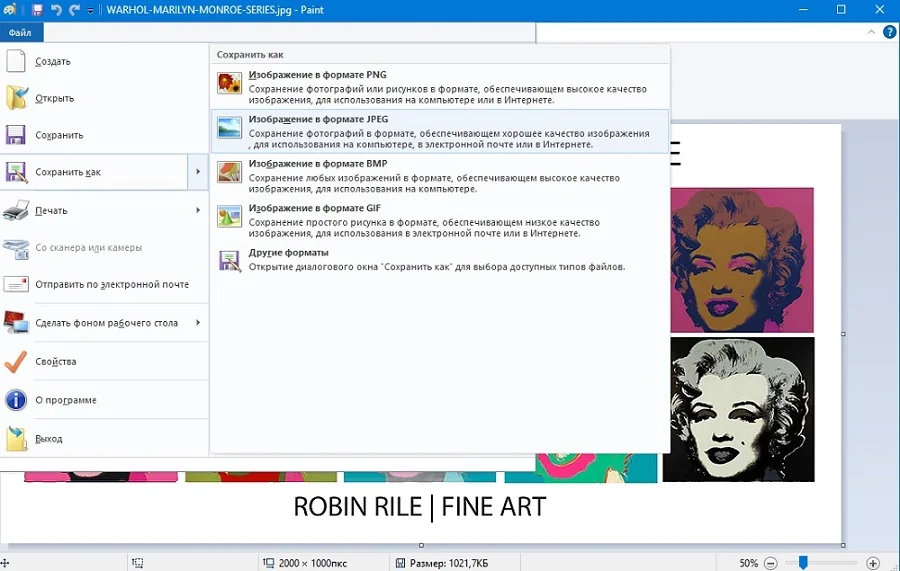Click the Redo arrow in title bar
Viewport: 900px width, 571px height.
tap(73, 10)
